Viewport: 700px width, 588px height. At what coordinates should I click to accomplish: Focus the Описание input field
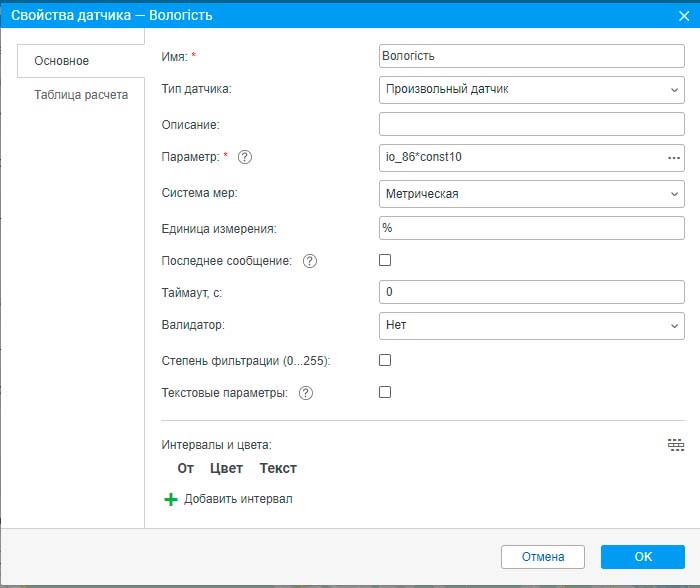point(531,124)
